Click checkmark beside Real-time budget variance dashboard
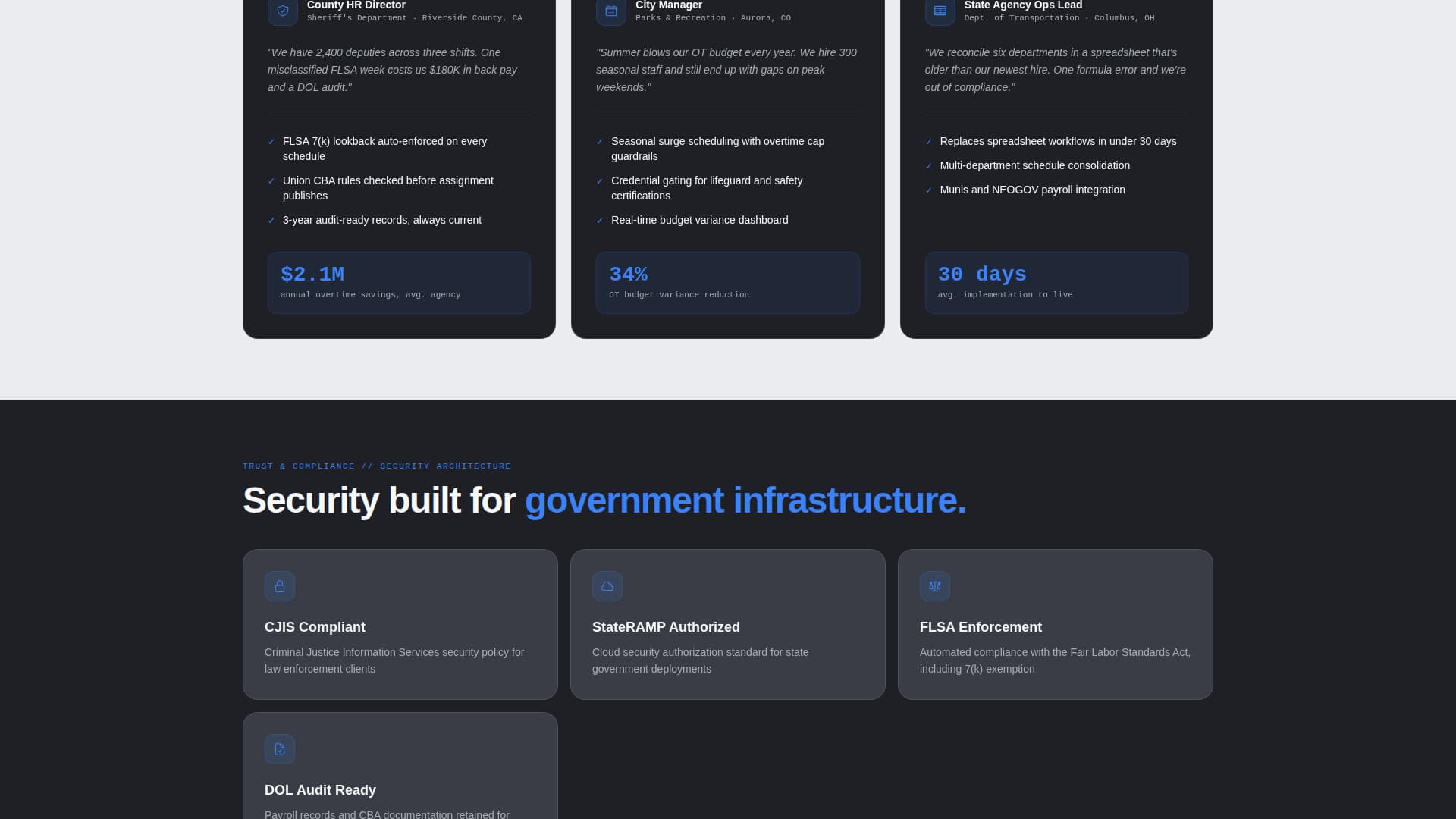Viewport: 1456px width, 819px height. click(600, 221)
